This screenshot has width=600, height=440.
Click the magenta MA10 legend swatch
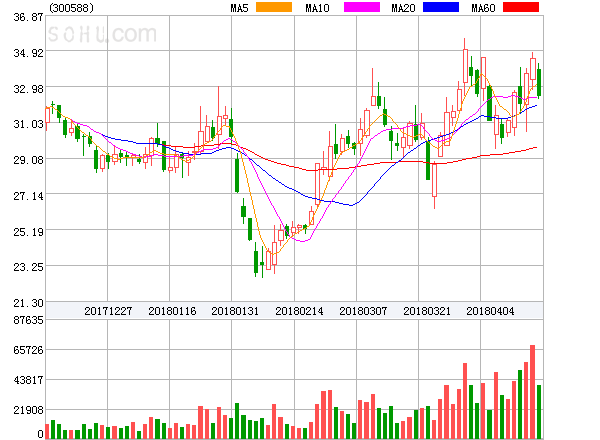362,7
